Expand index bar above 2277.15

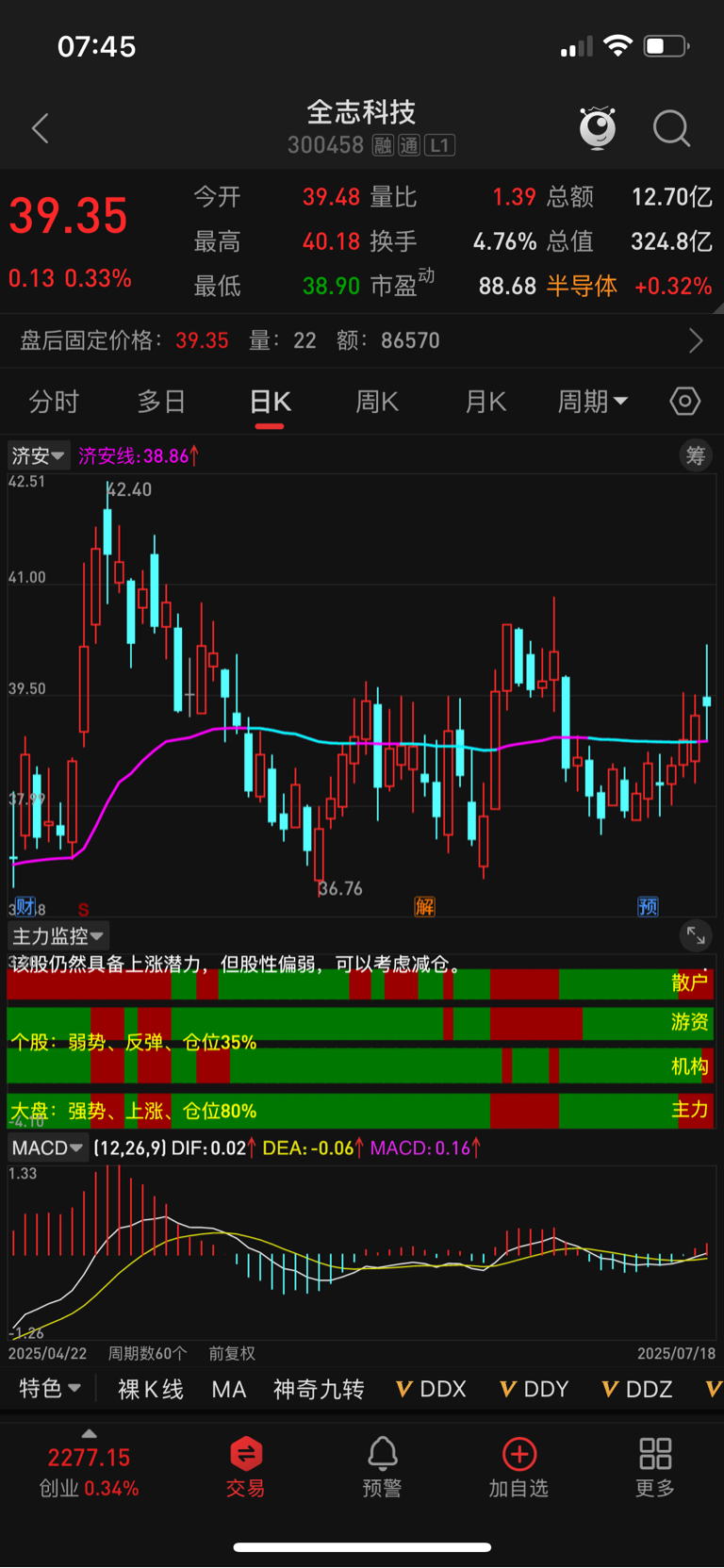click(x=89, y=1433)
